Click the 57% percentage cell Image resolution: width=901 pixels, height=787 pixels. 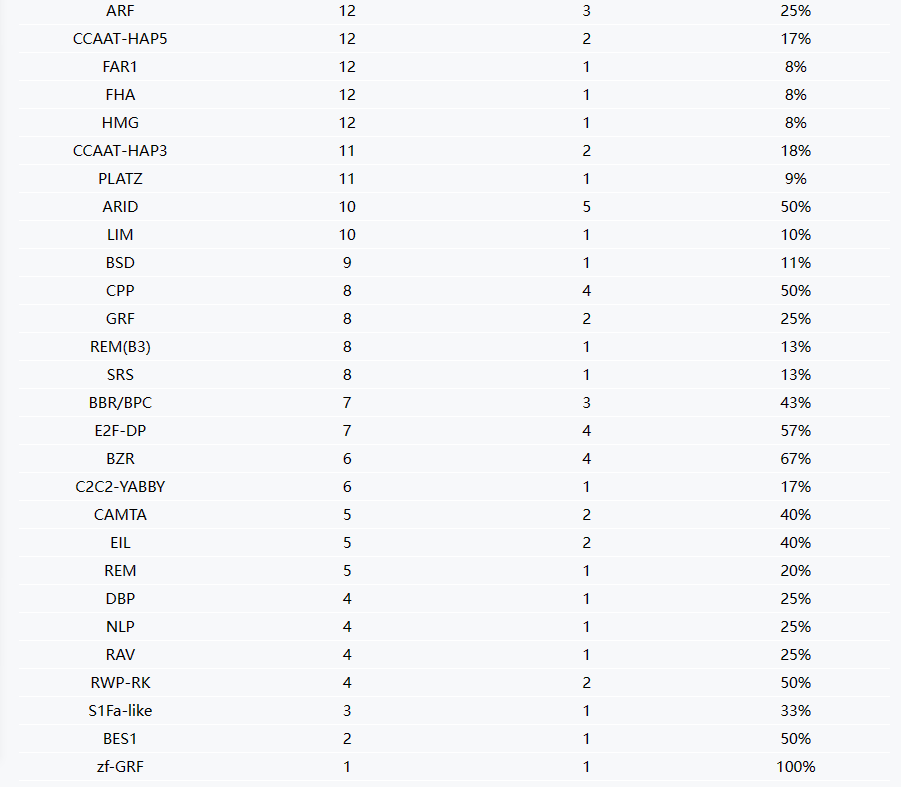click(x=796, y=431)
